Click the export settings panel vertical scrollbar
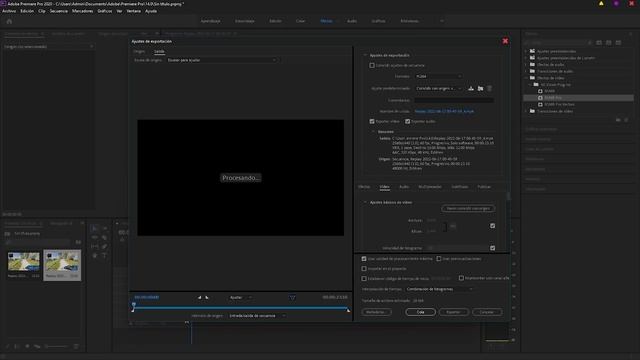 tap(508, 197)
